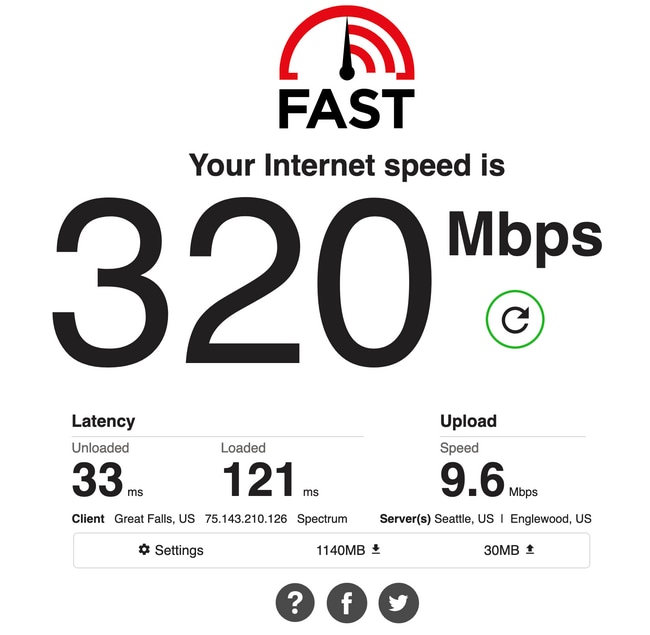Open the question mark help icon

pos(295,603)
